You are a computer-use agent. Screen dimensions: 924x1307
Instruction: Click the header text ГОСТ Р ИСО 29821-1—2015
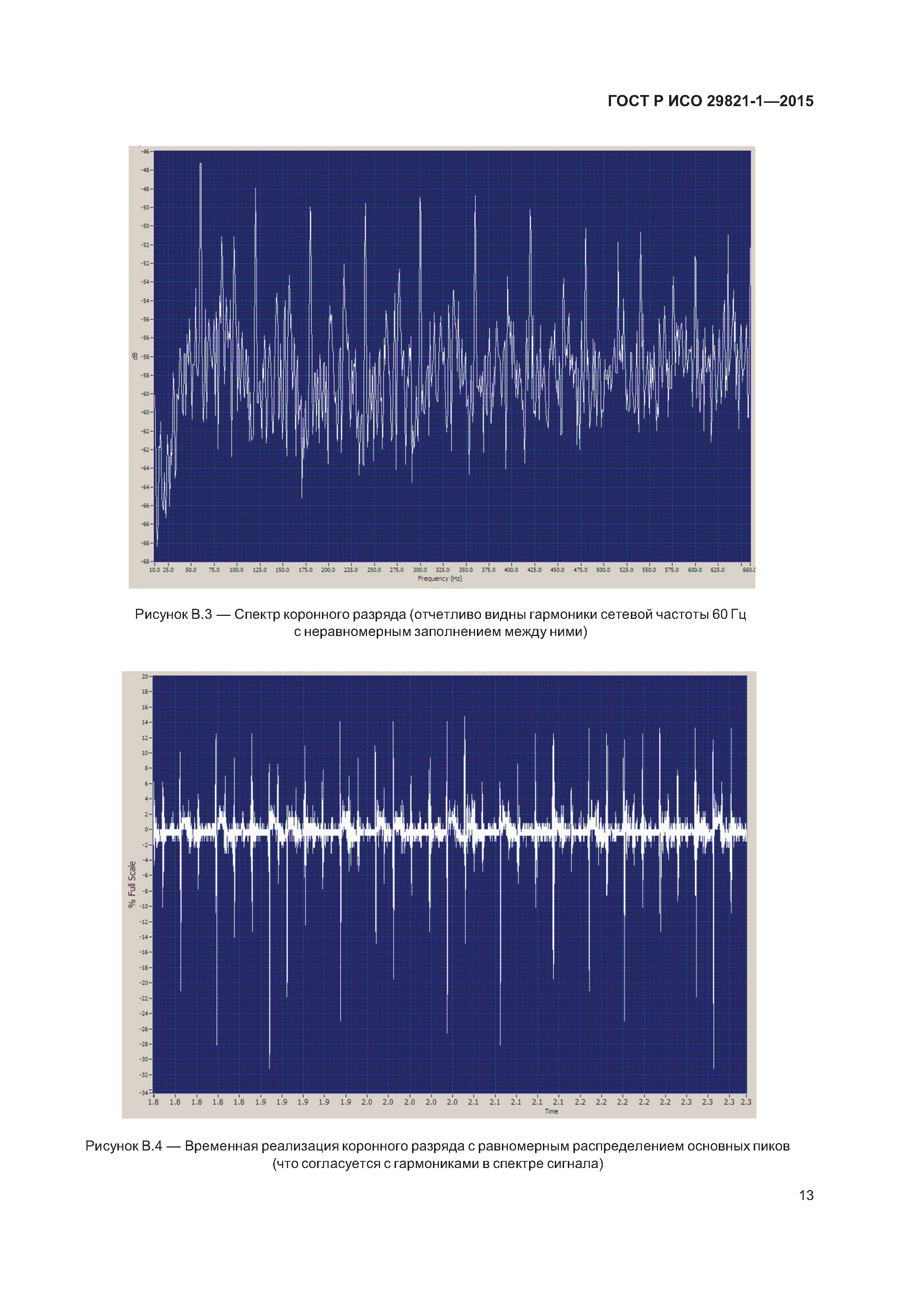(x=710, y=101)
